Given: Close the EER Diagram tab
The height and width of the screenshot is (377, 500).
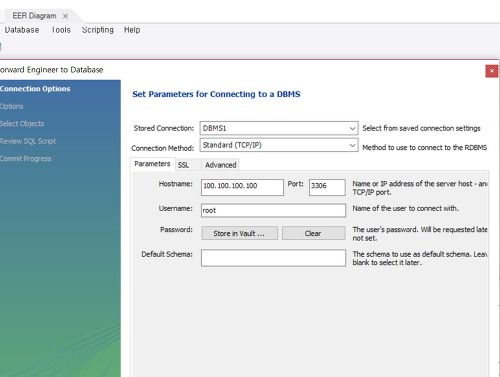Looking at the screenshot, I should click(x=66, y=16).
